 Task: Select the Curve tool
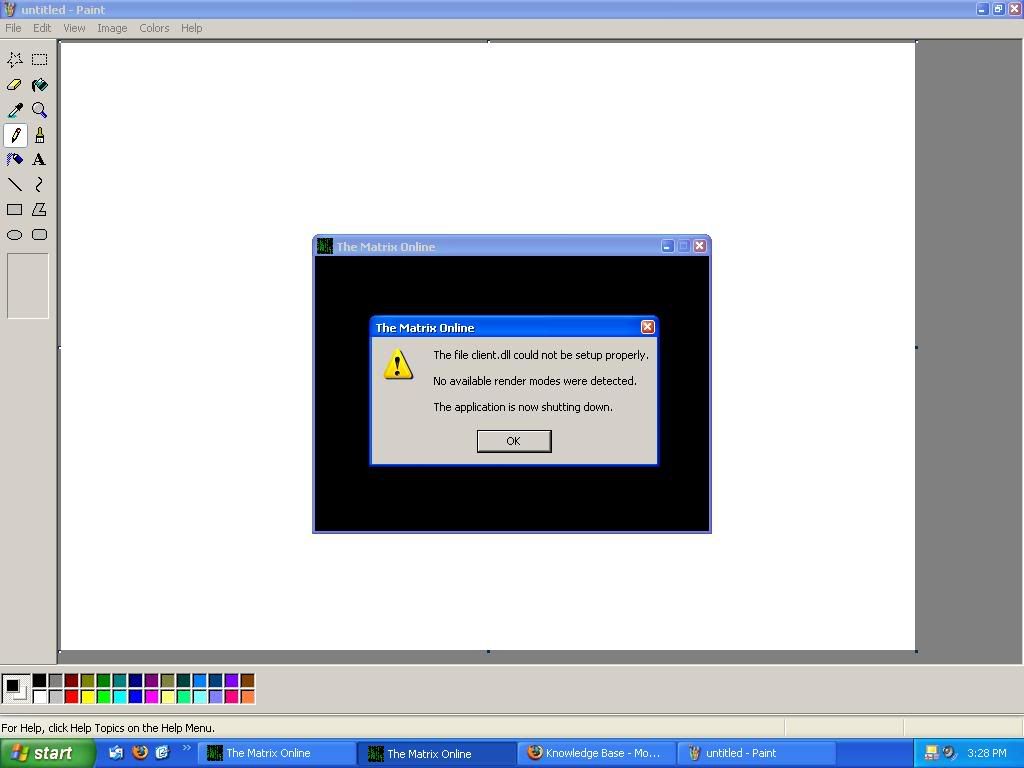point(39,185)
